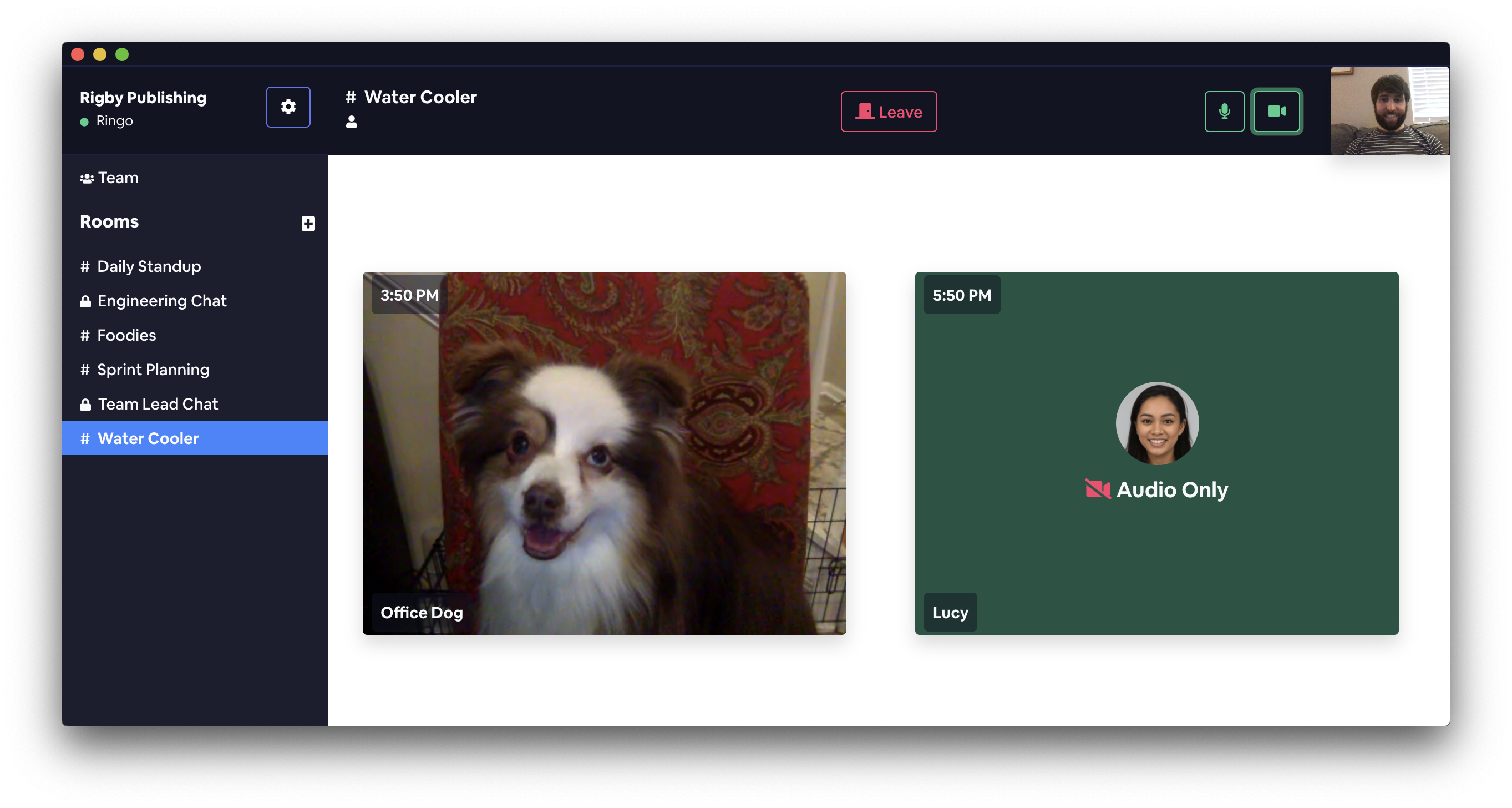This screenshot has width=1512, height=808.
Task: Add a new room with plus icon
Action: click(308, 224)
